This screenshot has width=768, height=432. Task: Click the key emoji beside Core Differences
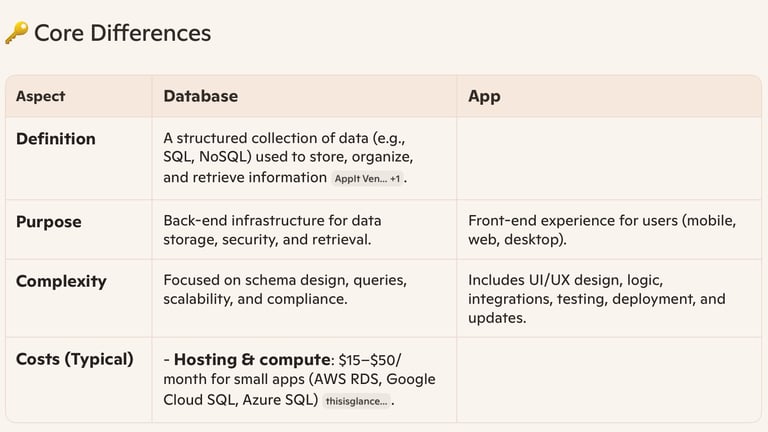coord(16,33)
